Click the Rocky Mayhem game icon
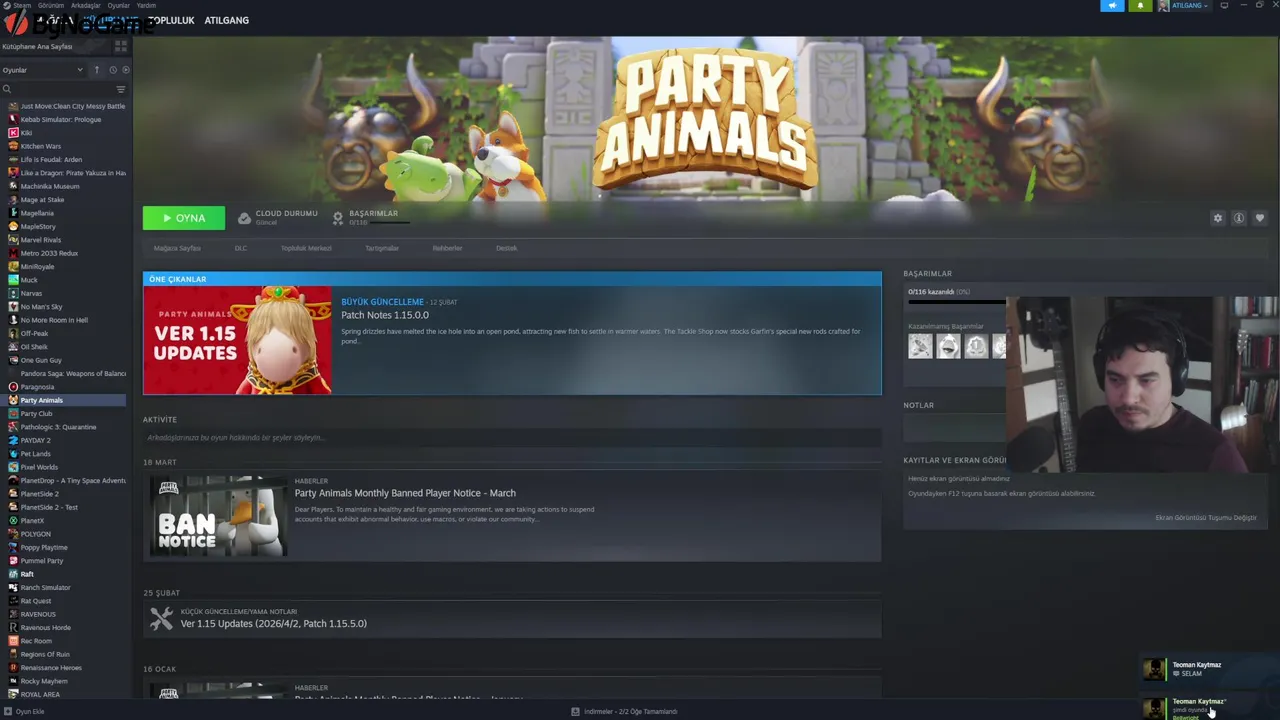The width and height of the screenshot is (1280, 720). tap(13, 681)
